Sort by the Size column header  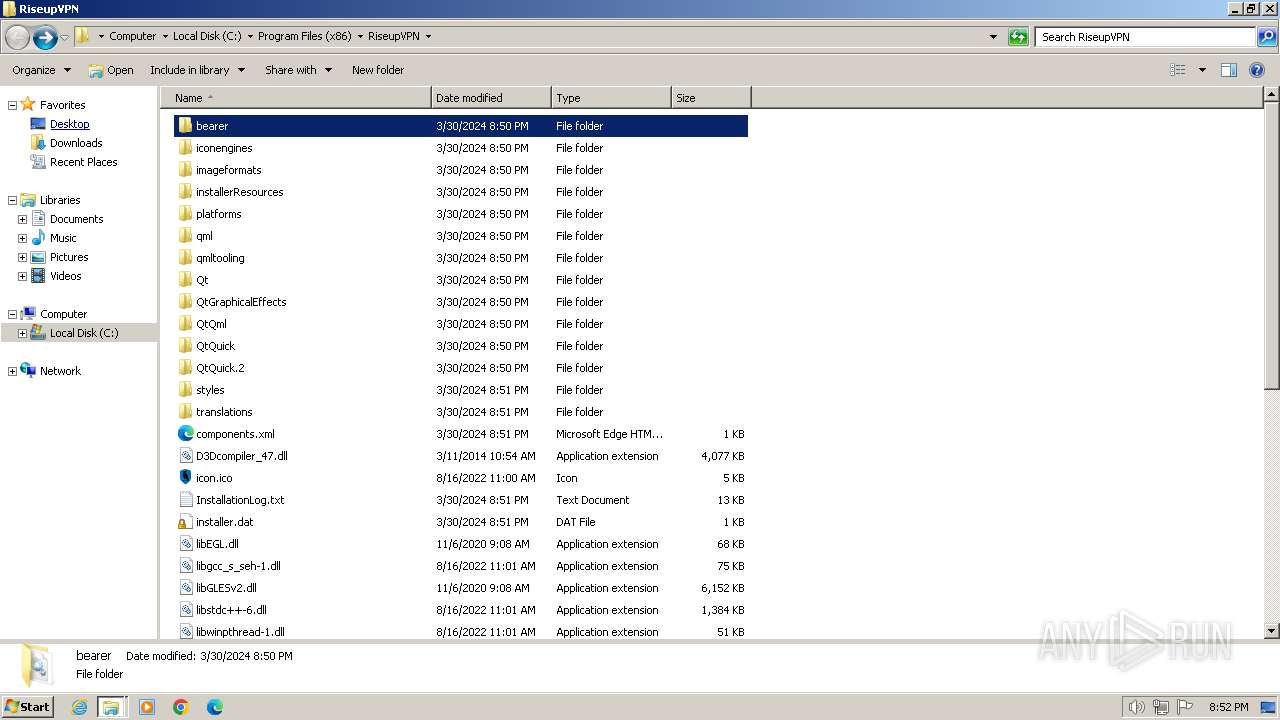pyautogui.click(x=711, y=98)
